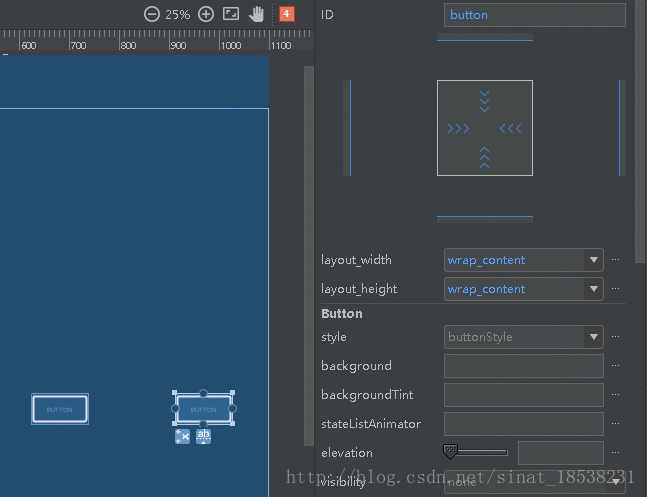647x497 pixels.
Task: Open the ellipsis button next to stateListAnimator
Action: coord(615,423)
